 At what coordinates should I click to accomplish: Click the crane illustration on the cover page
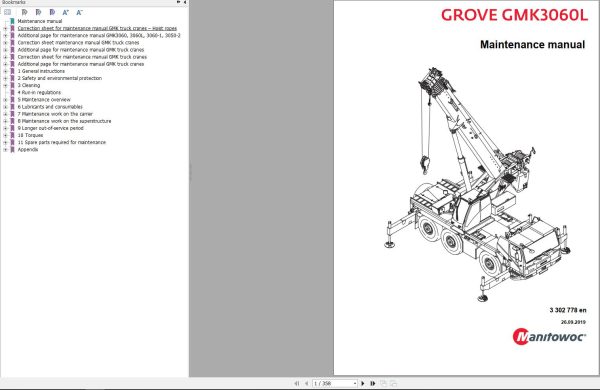477,184
